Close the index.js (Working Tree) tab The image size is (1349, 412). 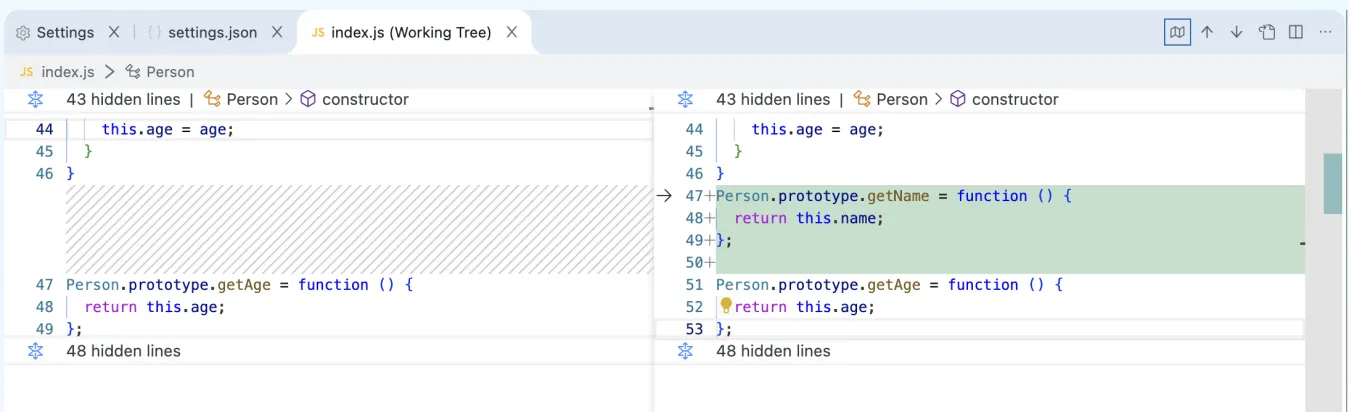click(512, 32)
